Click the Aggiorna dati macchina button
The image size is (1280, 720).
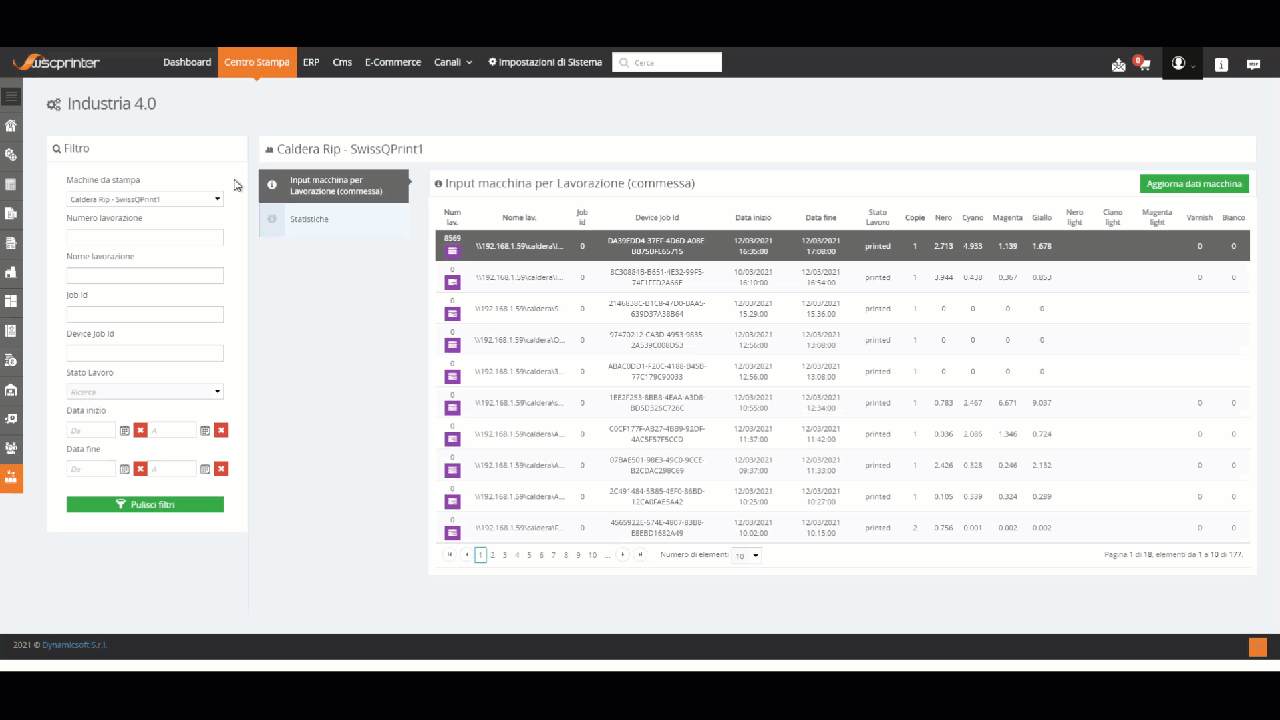(1194, 184)
